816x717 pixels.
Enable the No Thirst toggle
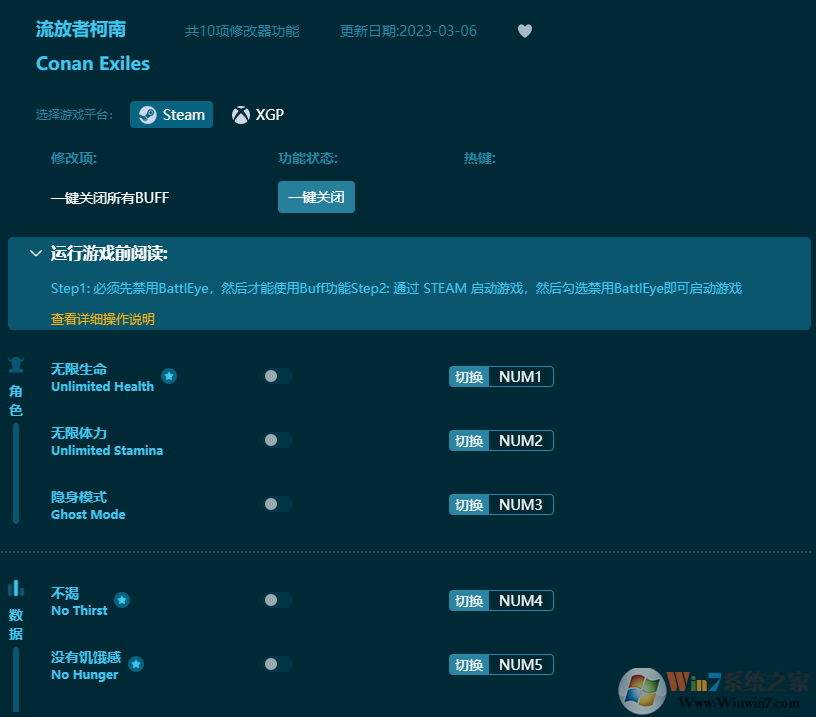(x=278, y=600)
